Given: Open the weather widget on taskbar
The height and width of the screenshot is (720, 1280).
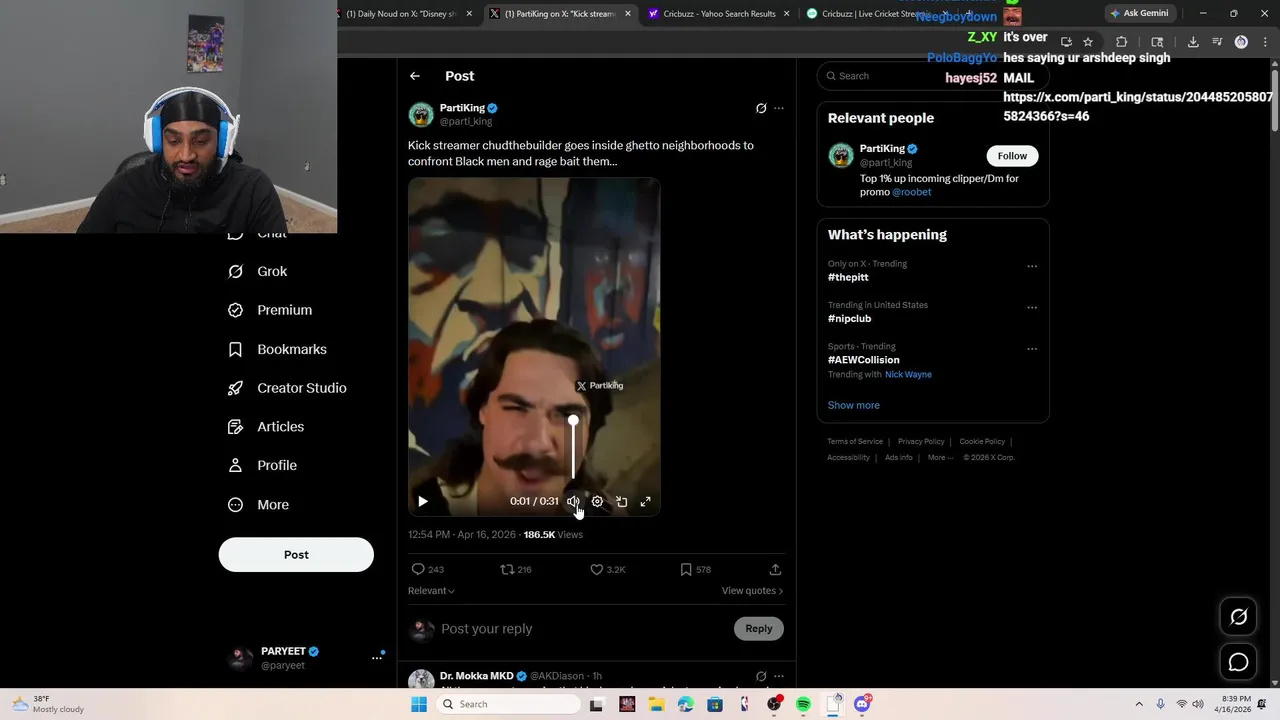Looking at the screenshot, I should (48, 704).
